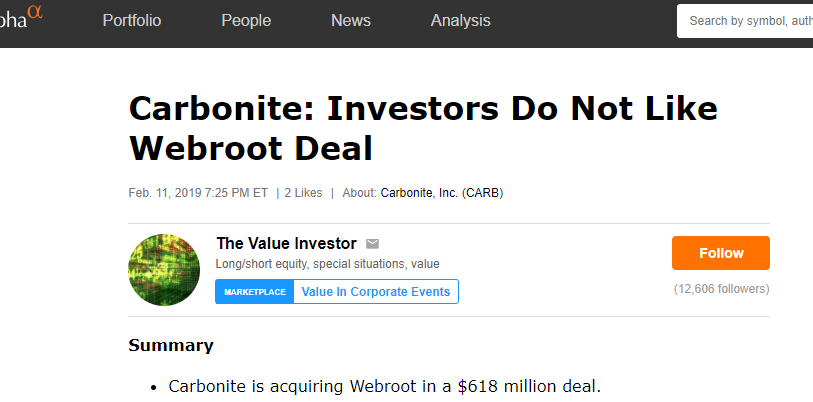
Task: Open the Value In Corporate Events link
Action: point(376,292)
